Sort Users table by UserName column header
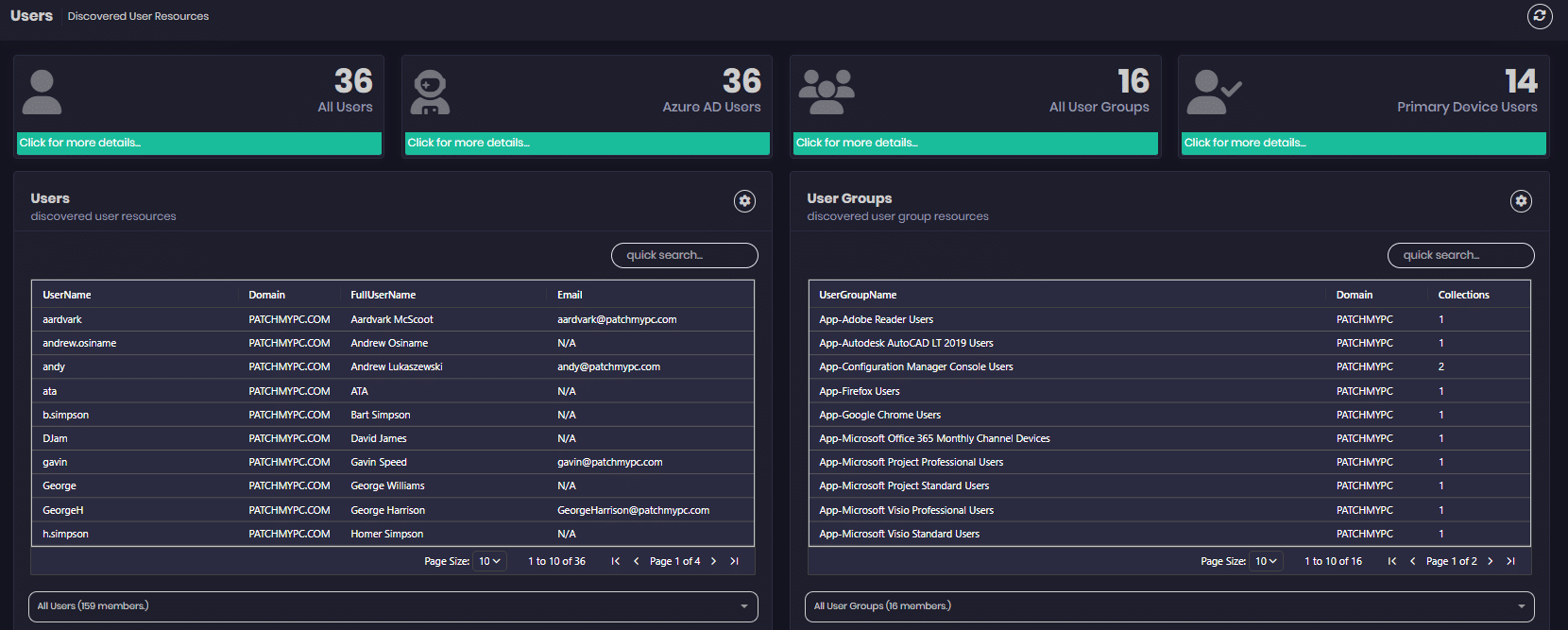Viewport: 1568px width, 630px height. coord(67,295)
